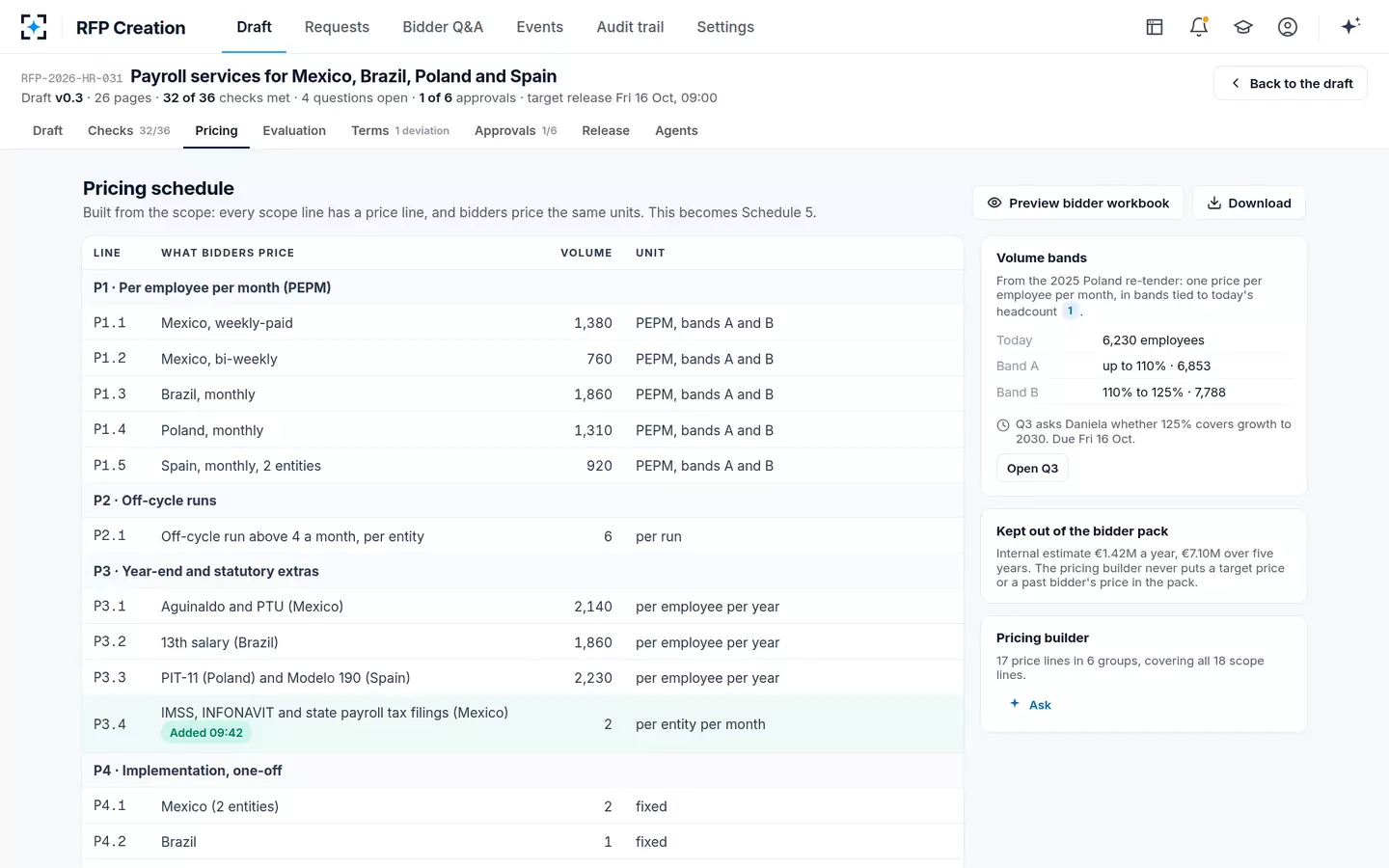Open the user account profile icon
Viewport: 1389px width, 868px height.
tap(1288, 27)
